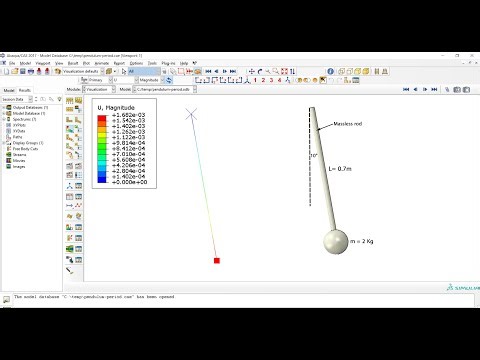Open the Model pendulum-period.odb dropdown

195,89
